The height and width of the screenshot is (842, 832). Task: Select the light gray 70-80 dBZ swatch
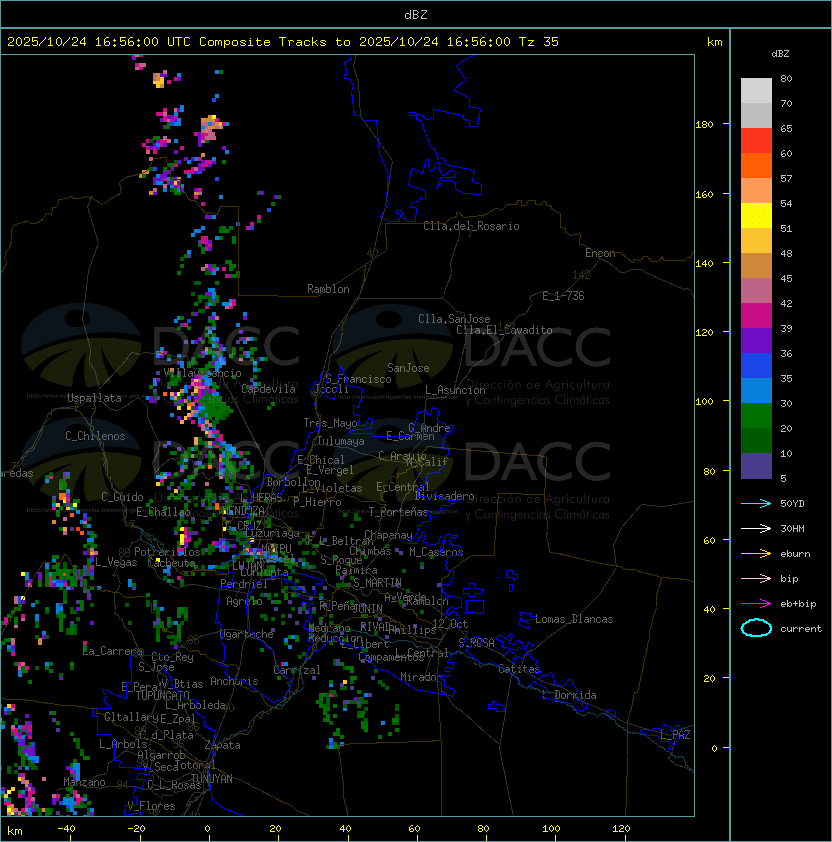click(756, 91)
